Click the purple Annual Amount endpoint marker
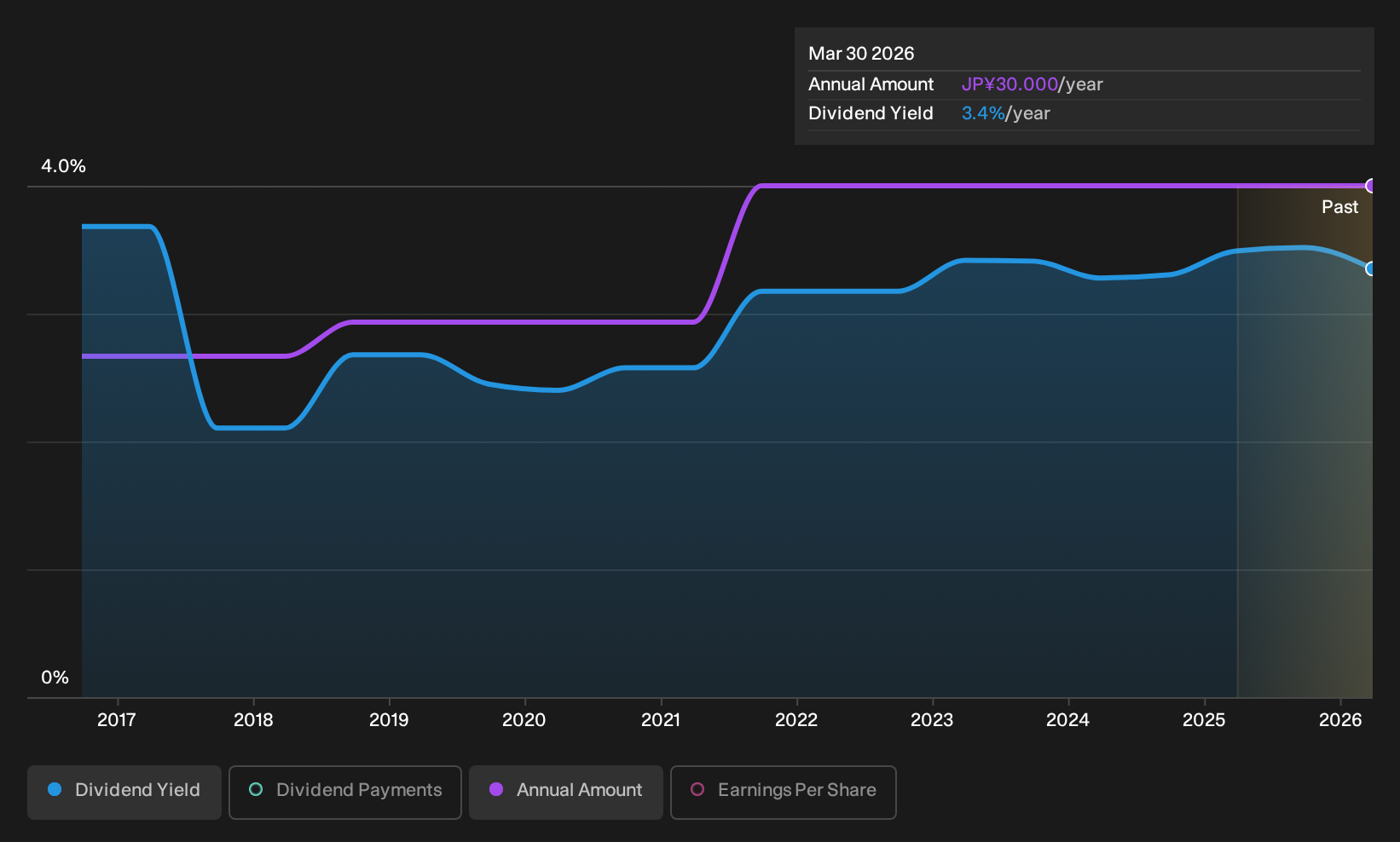Screen dimensions: 1400x842 [1371, 186]
